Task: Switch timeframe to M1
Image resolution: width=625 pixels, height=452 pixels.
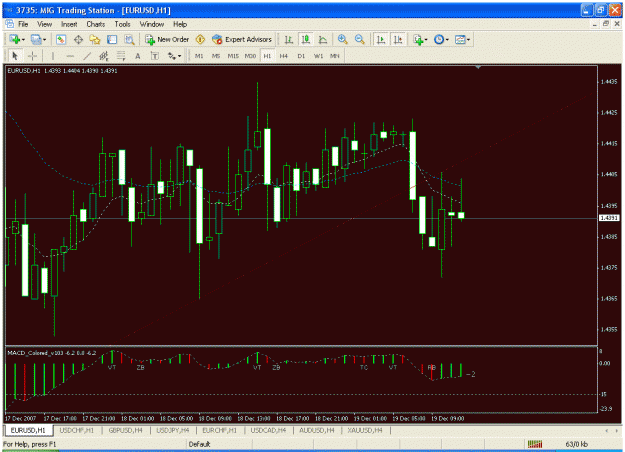Action: click(x=199, y=56)
